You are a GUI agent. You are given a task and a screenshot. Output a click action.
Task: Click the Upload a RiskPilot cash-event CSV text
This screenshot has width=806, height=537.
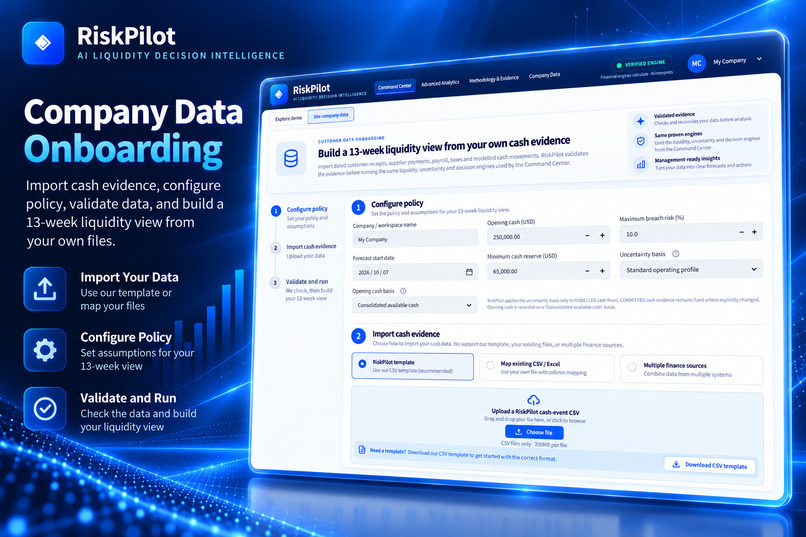[535, 412]
